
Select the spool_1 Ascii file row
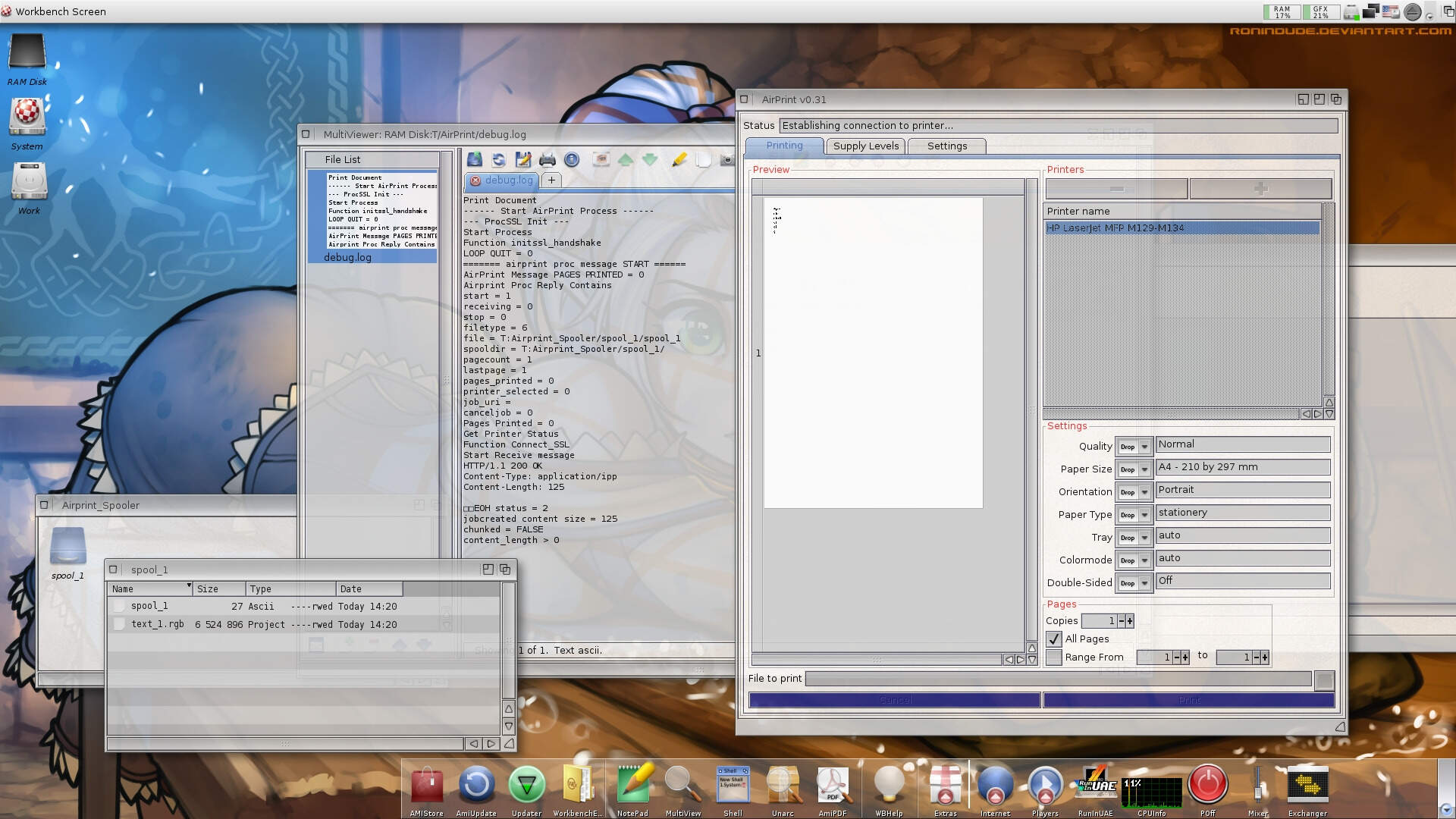(303, 606)
